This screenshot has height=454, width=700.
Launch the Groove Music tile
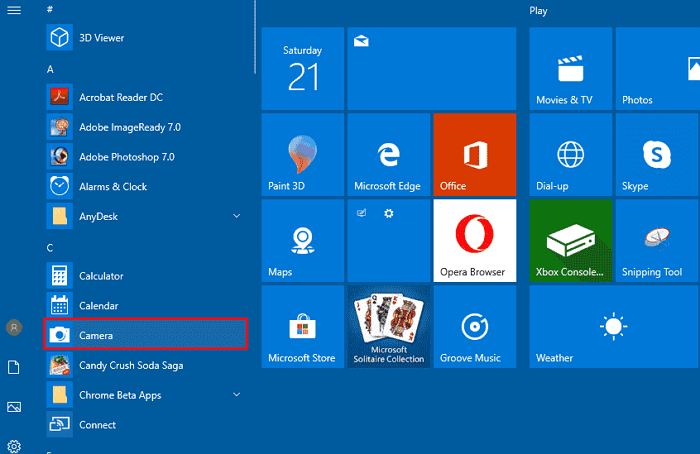475,327
